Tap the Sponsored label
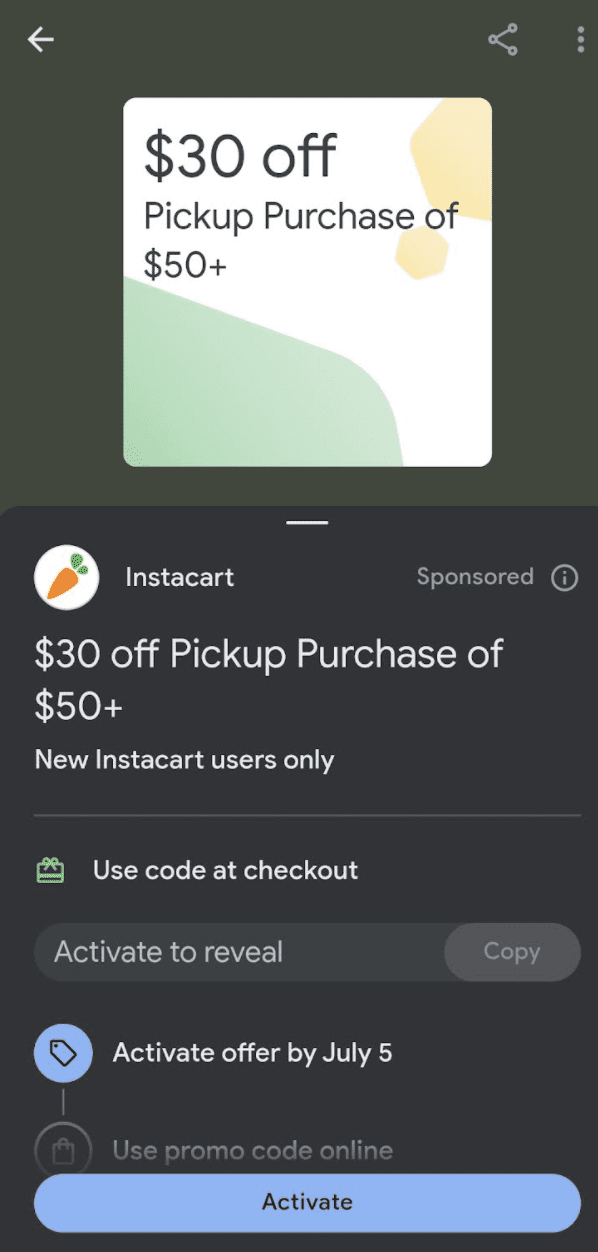Viewport: 598px width, 1252px height. [x=475, y=577]
